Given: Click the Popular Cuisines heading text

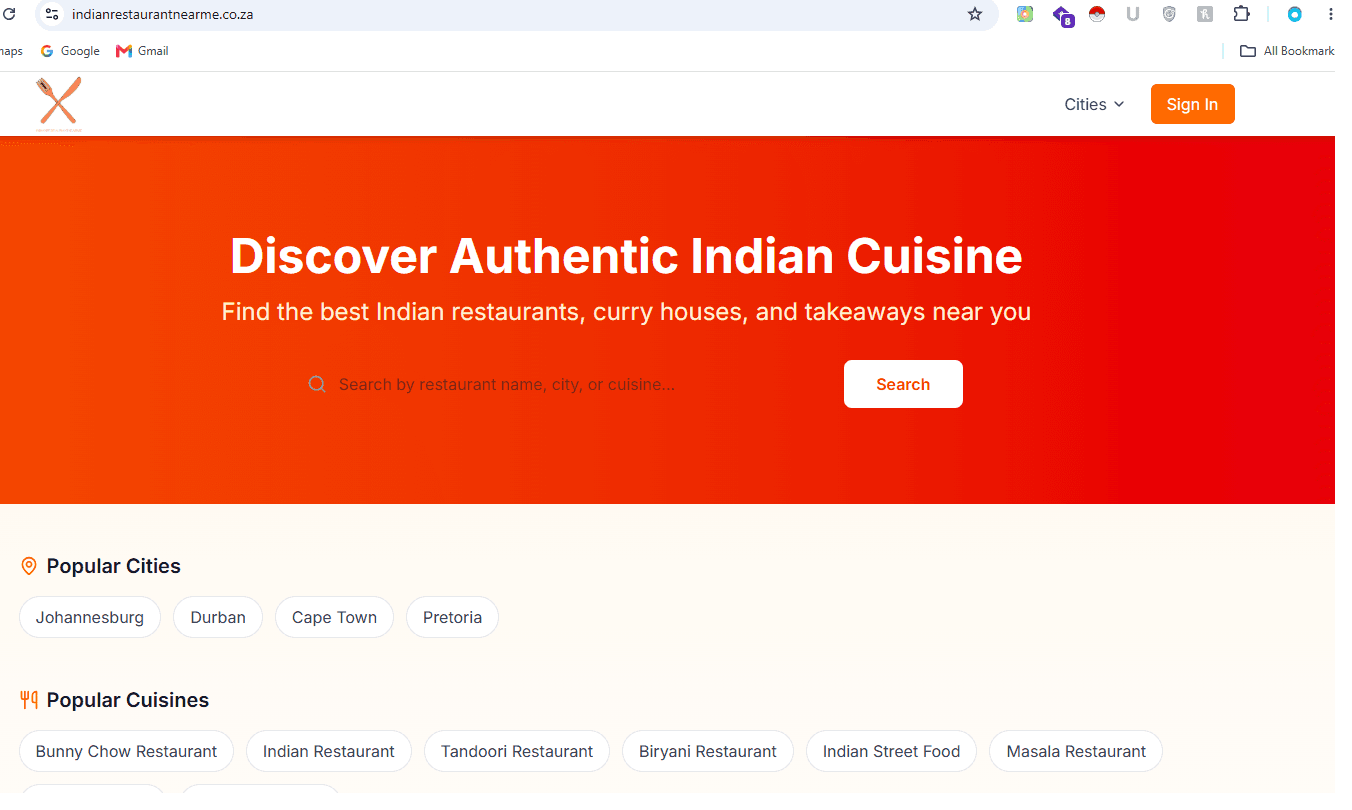Looking at the screenshot, I should click(x=127, y=700).
